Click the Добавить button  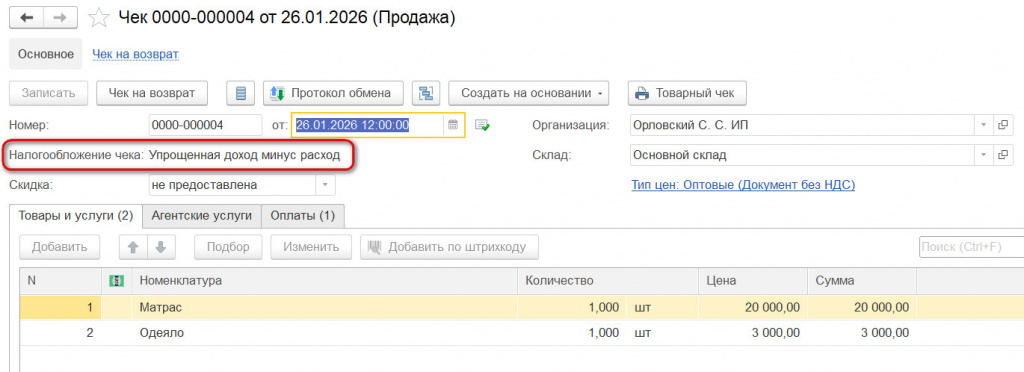pos(59,247)
